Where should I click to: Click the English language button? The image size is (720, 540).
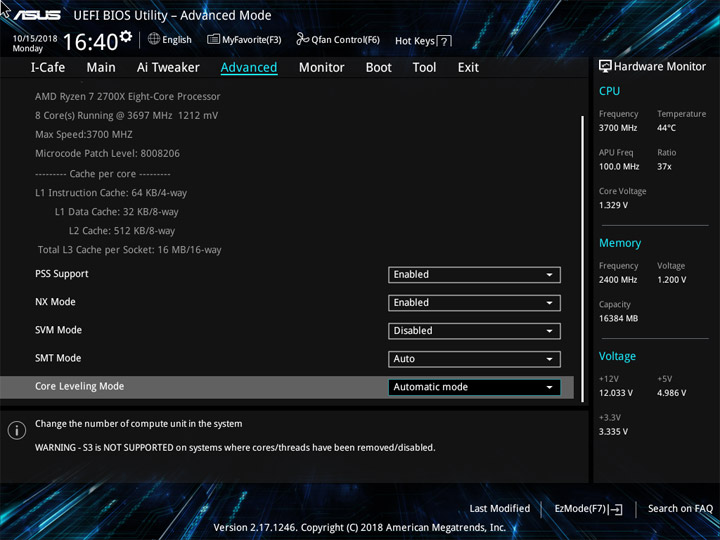pyautogui.click(x=177, y=40)
